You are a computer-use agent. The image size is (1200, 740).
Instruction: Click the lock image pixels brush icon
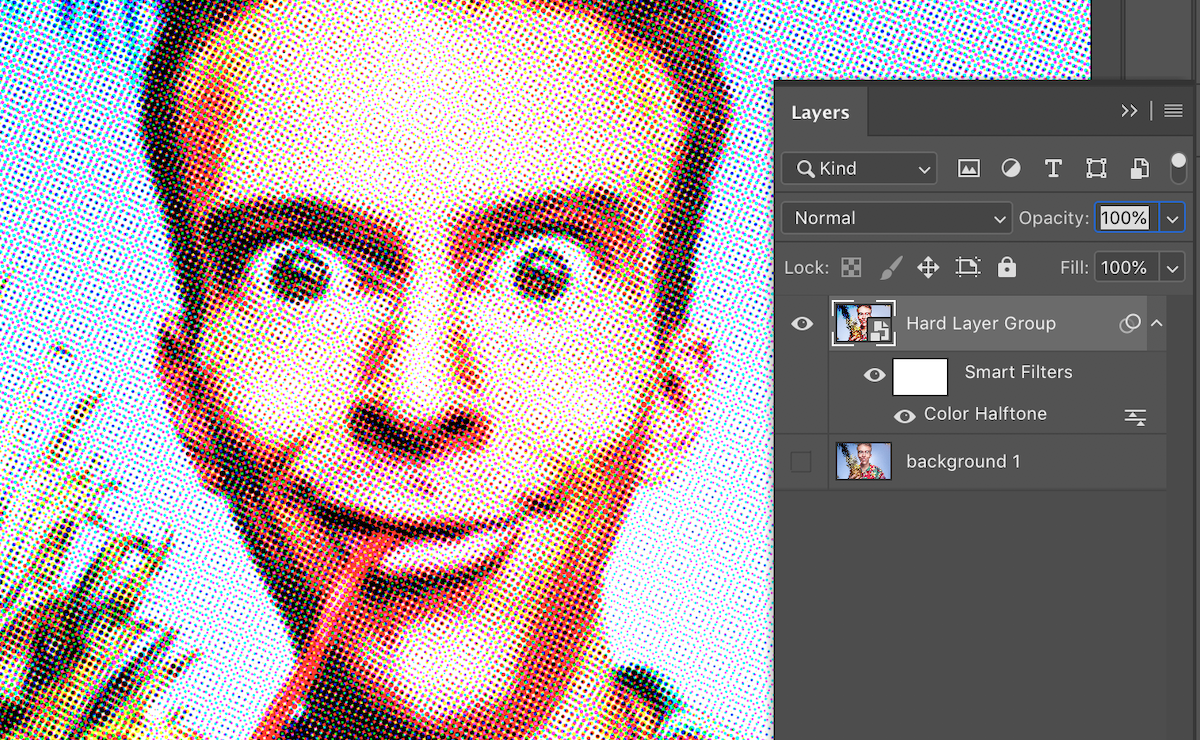pos(892,267)
